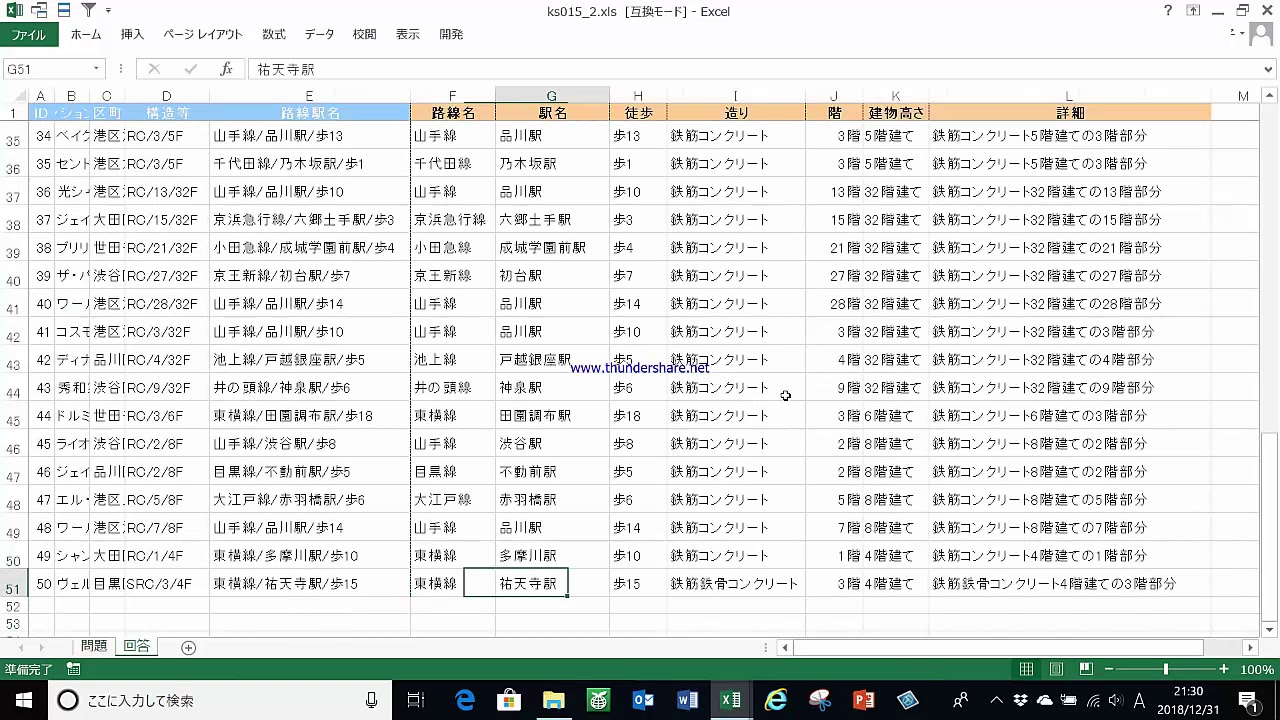Click the zoom in plus icon
Viewport: 1280px width, 720px height.
[1223, 669]
